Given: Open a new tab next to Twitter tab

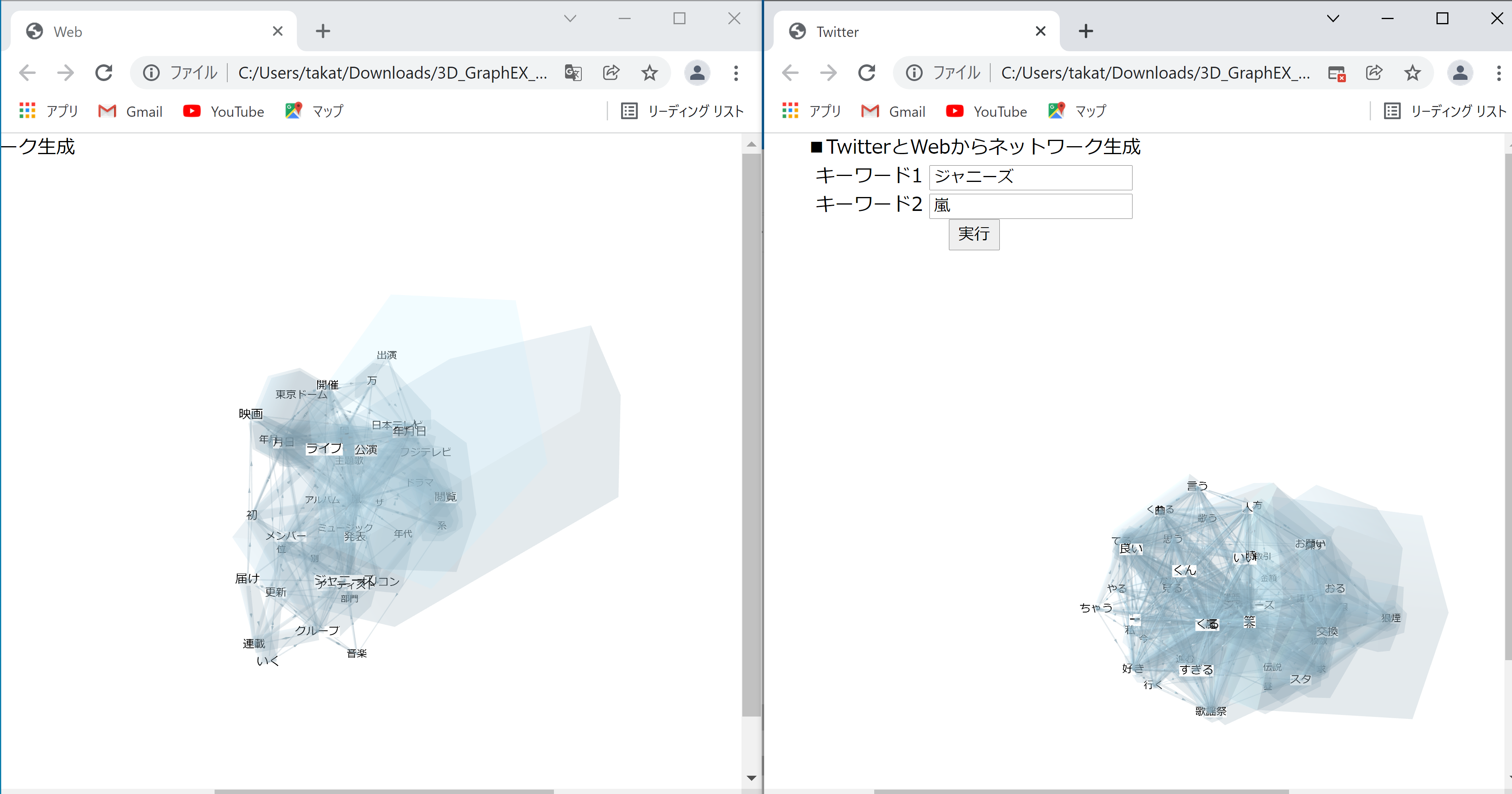Looking at the screenshot, I should [x=1085, y=32].
